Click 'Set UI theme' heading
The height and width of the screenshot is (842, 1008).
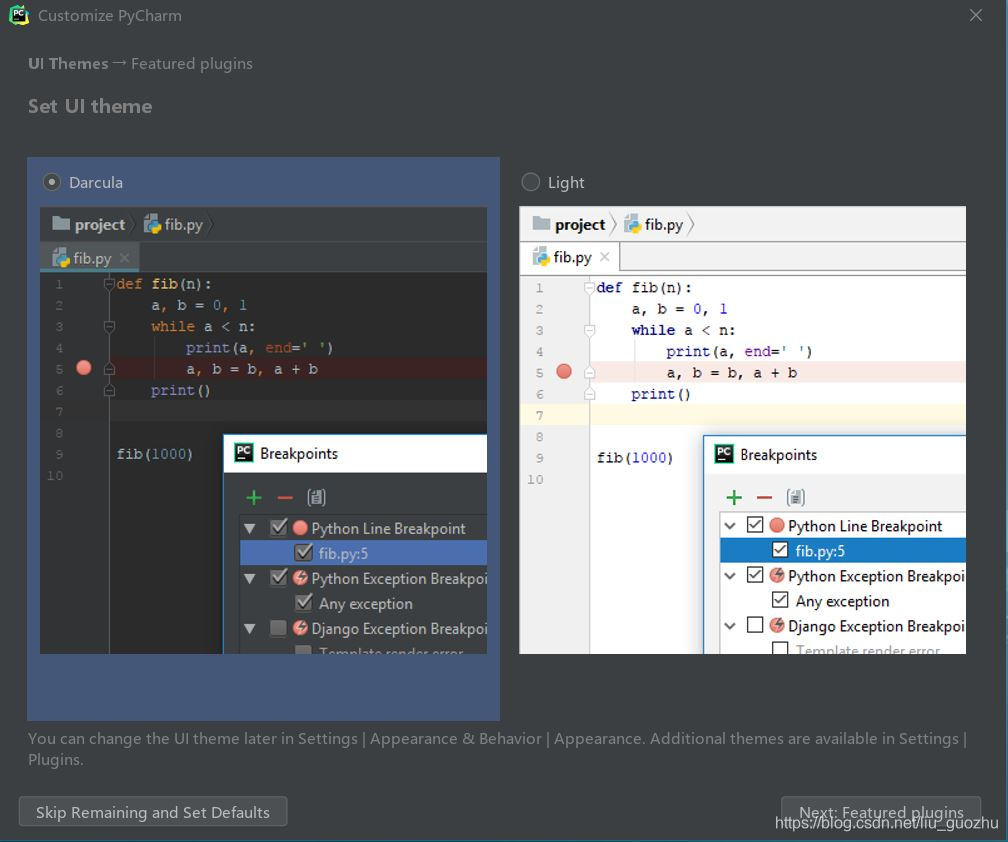click(x=90, y=106)
